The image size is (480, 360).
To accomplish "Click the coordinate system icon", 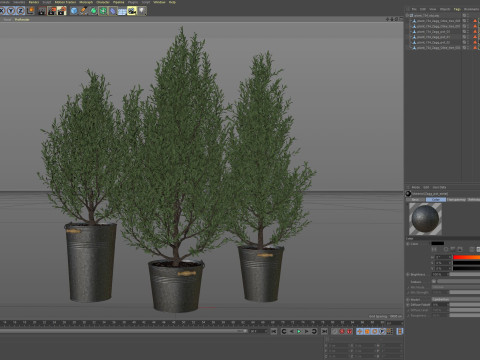I will click(x=30, y=11).
